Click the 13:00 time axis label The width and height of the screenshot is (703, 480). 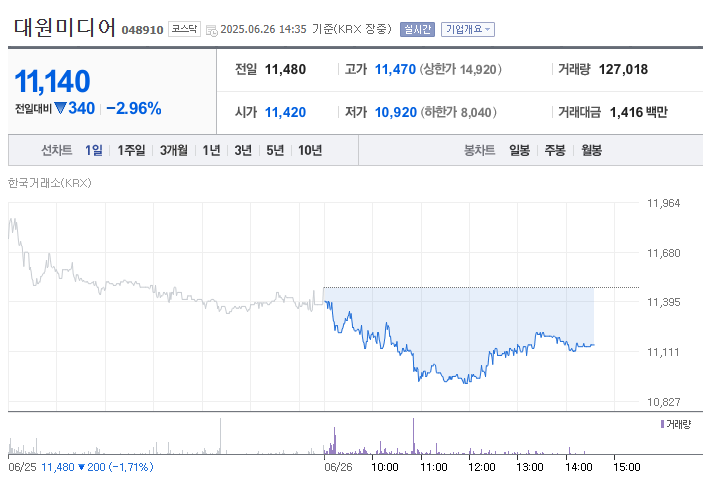[529, 467]
